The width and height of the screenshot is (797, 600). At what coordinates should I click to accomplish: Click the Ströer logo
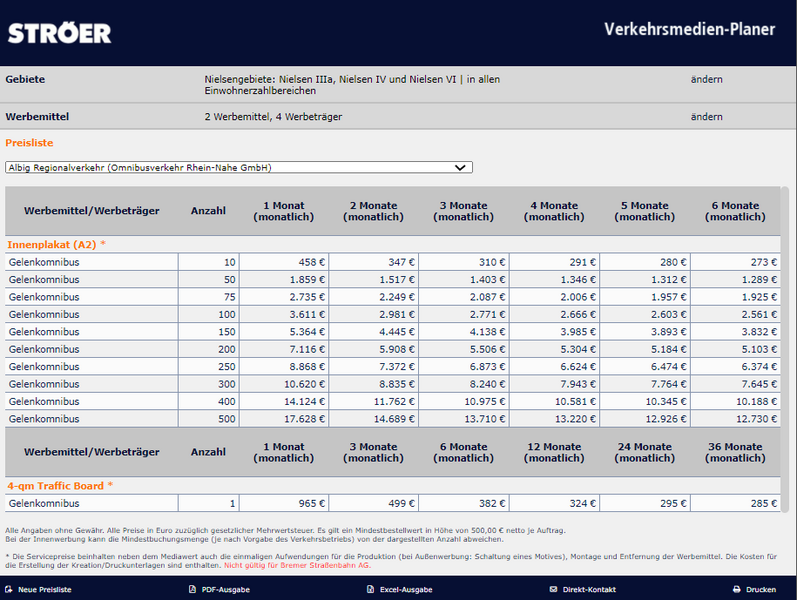point(59,34)
